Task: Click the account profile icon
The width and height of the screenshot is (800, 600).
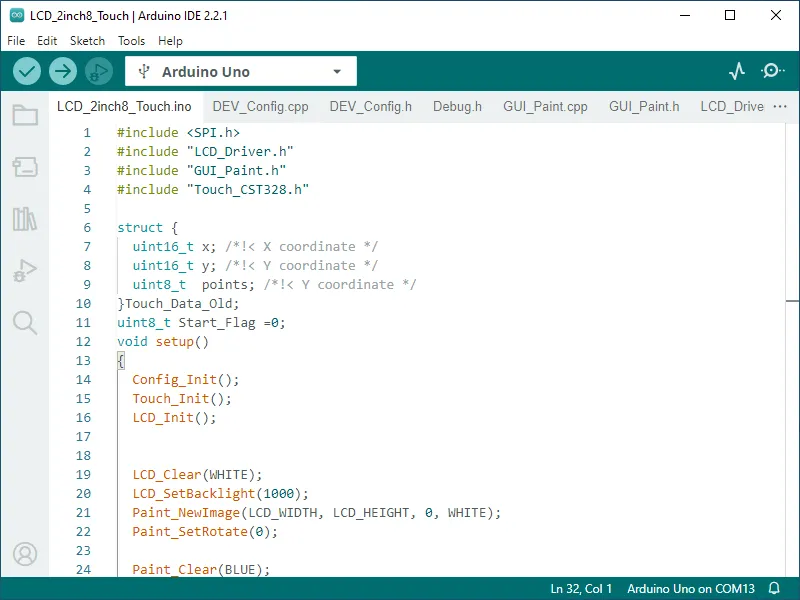Action: 25,554
